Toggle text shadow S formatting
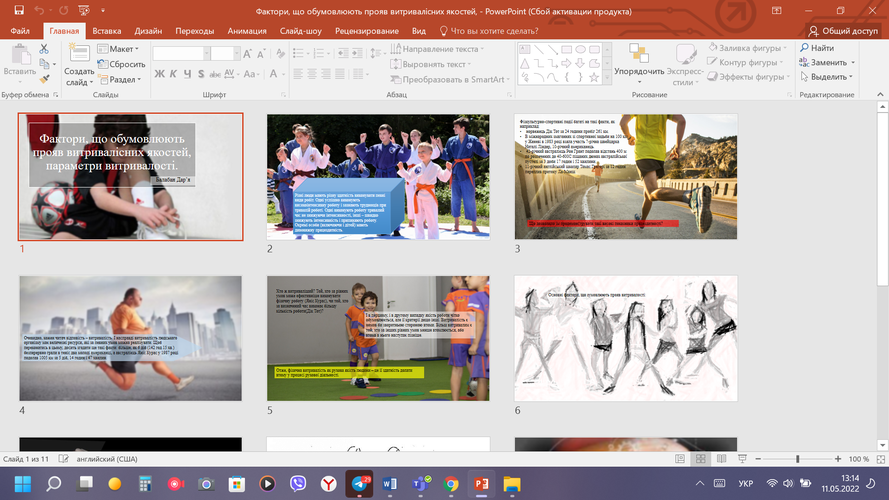This screenshot has height=500, width=889. [201, 74]
